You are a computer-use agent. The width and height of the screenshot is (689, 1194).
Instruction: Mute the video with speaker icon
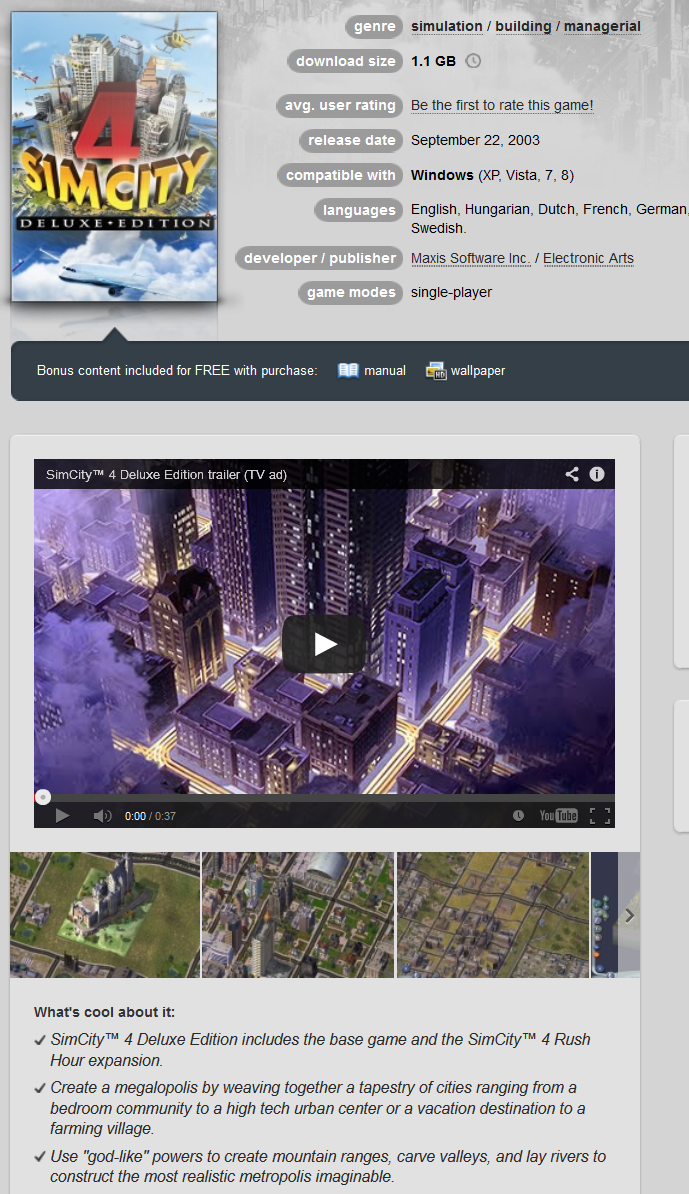coord(102,816)
